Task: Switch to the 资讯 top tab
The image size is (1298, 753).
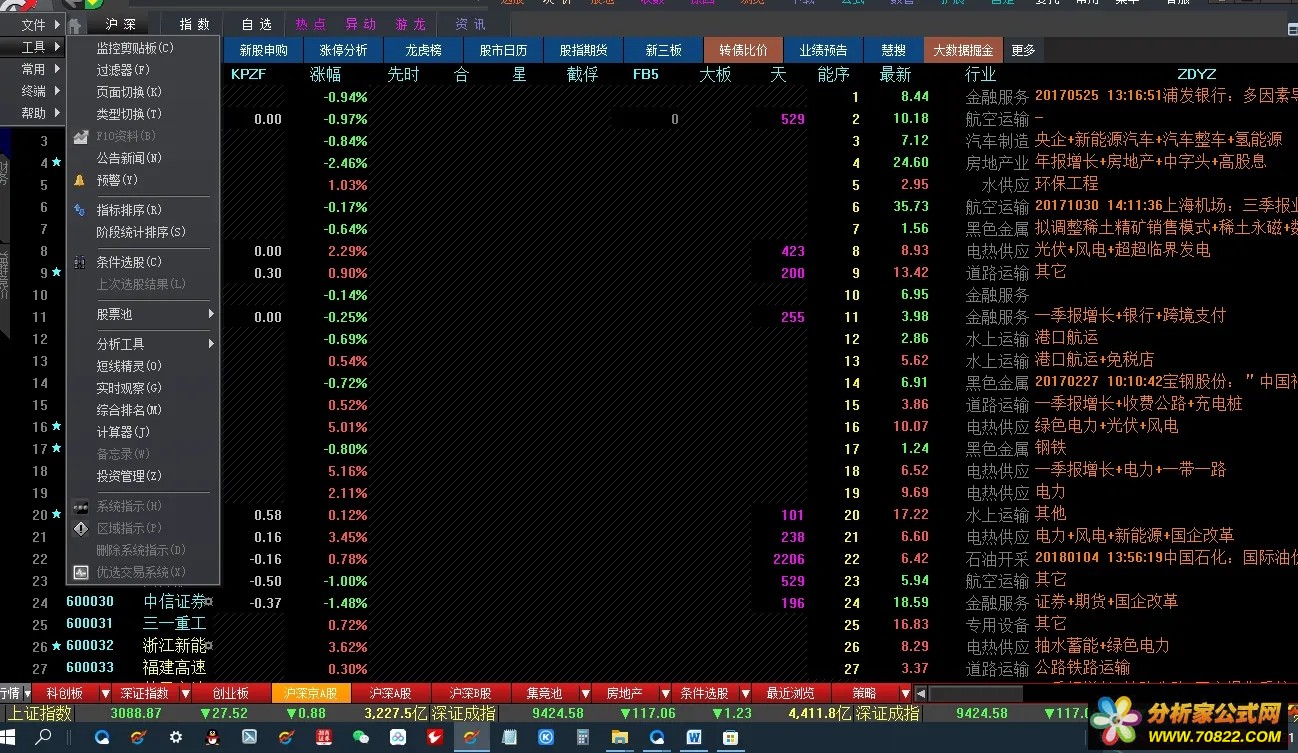Action: [x=470, y=25]
